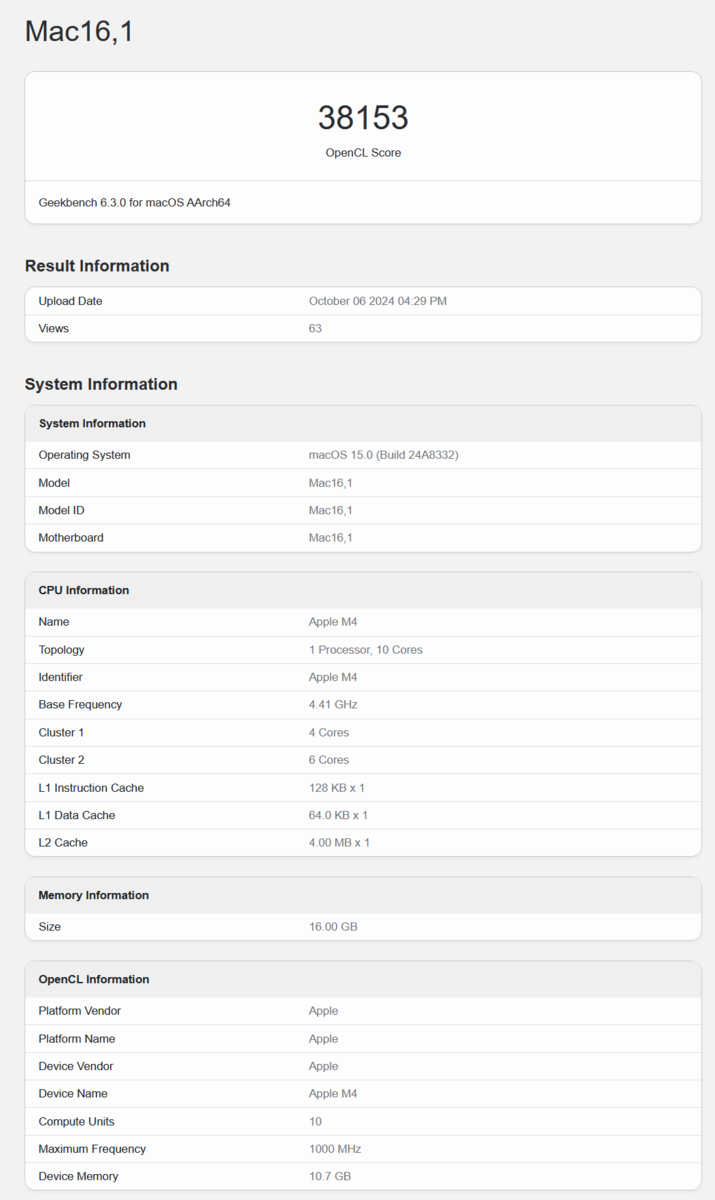
Task: Click the Model ID row label
Action: 61,510
